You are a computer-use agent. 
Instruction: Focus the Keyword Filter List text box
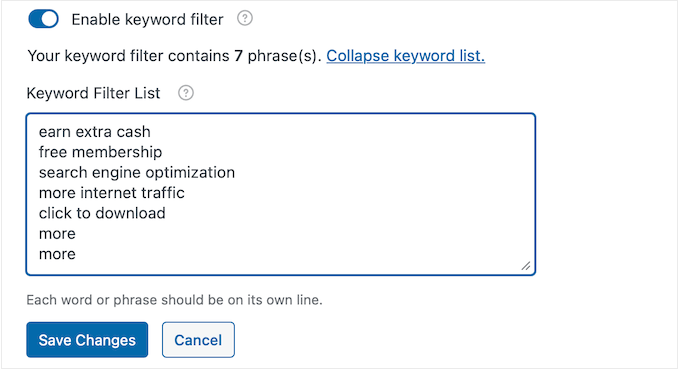[x=281, y=194]
